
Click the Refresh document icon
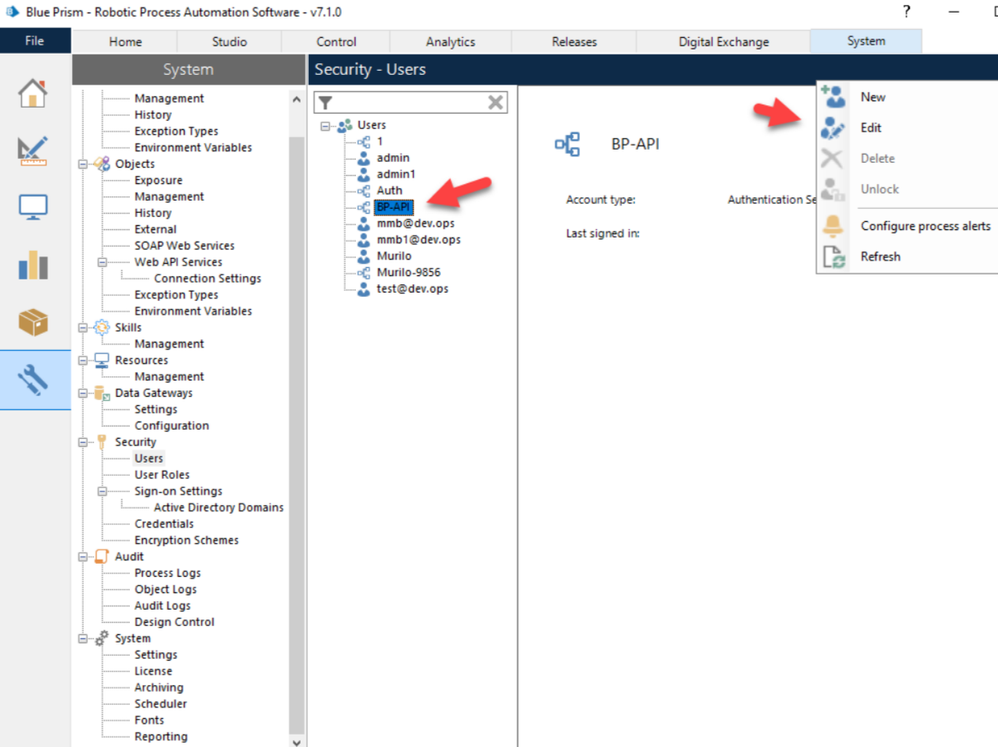[x=833, y=257]
